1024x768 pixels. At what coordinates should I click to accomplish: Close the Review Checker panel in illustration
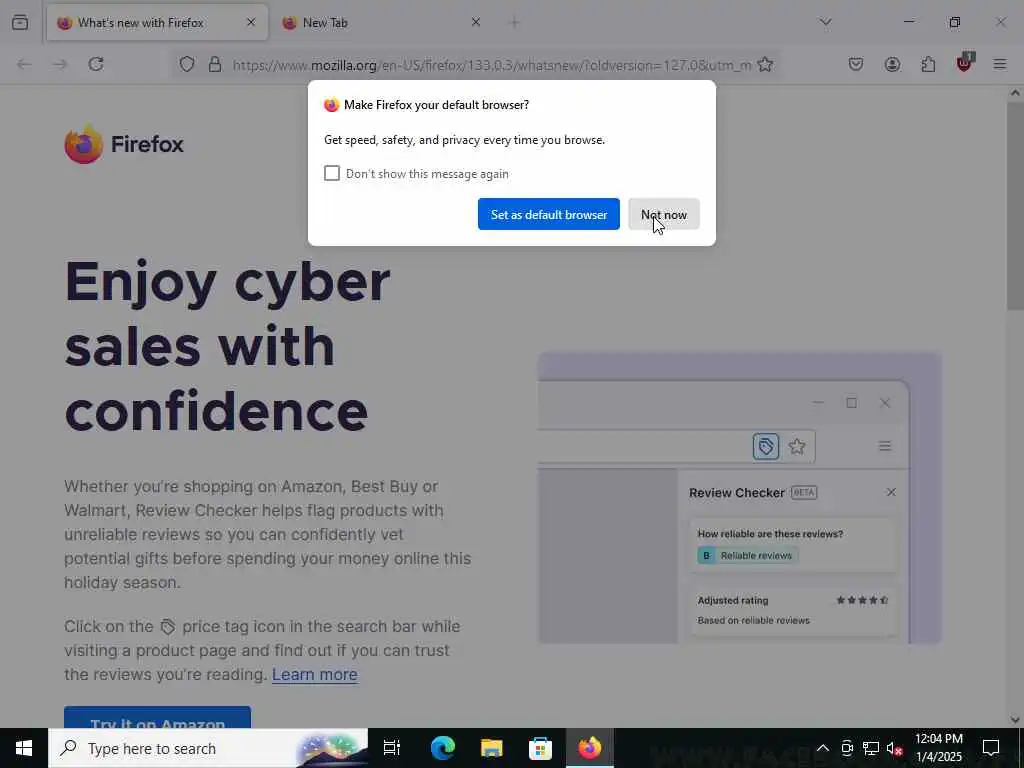tap(891, 492)
